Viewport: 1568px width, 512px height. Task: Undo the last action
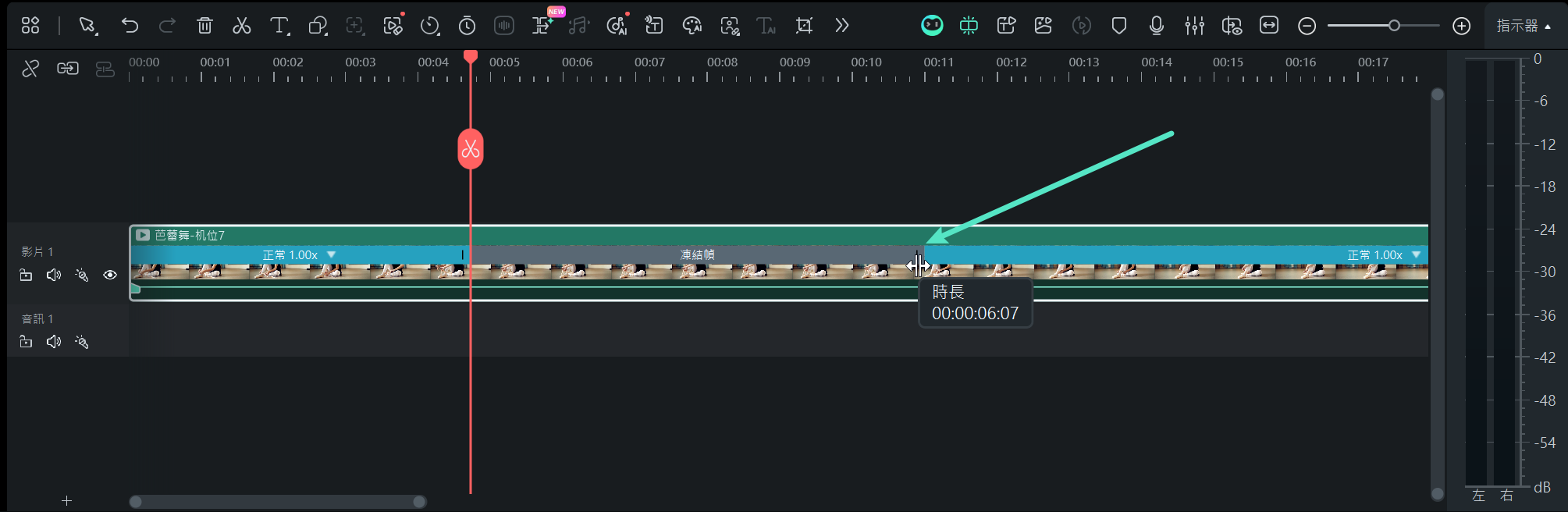pos(130,26)
